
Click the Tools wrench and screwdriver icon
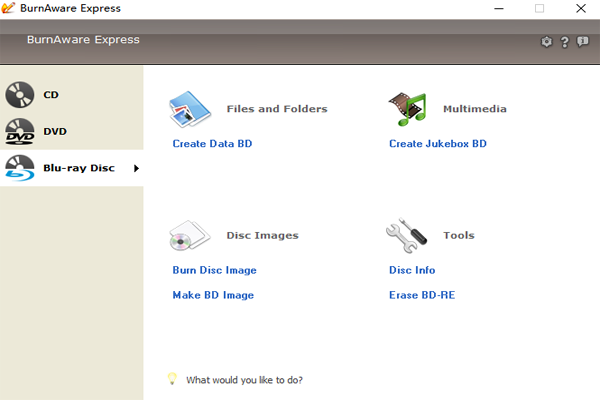(406, 235)
